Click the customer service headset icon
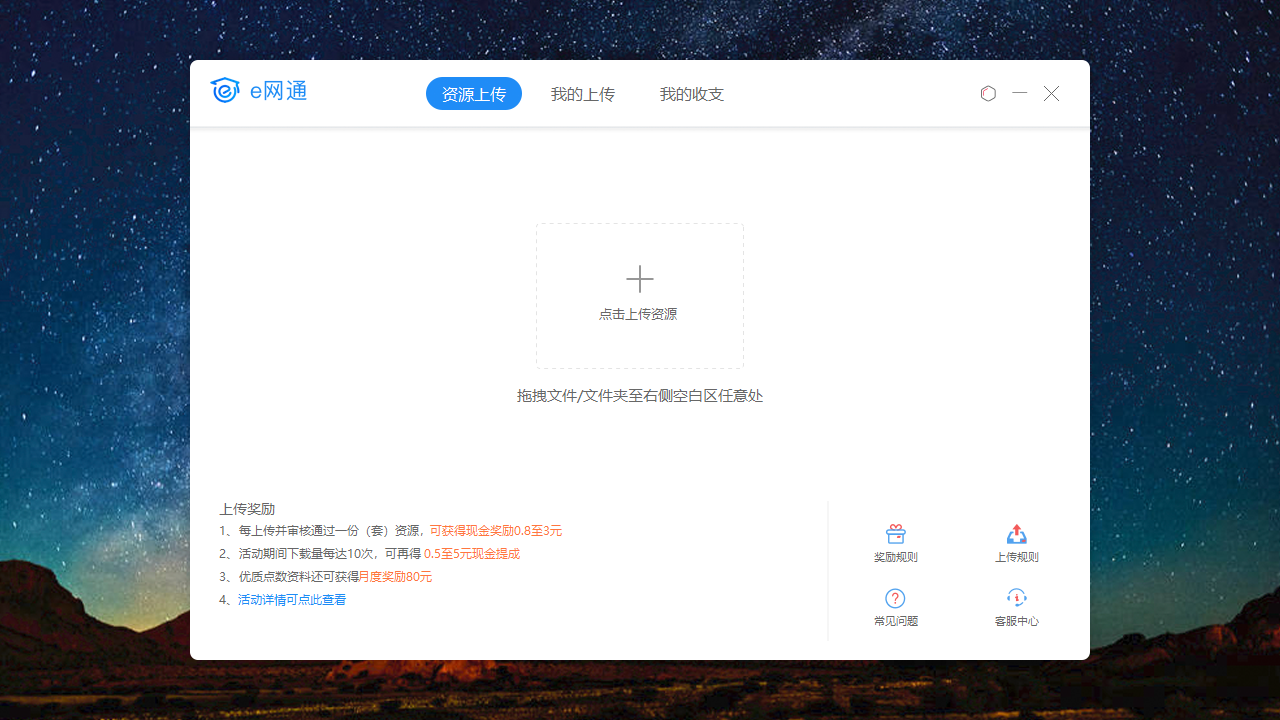This screenshot has width=1280, height=720. tap(1016, 598)
